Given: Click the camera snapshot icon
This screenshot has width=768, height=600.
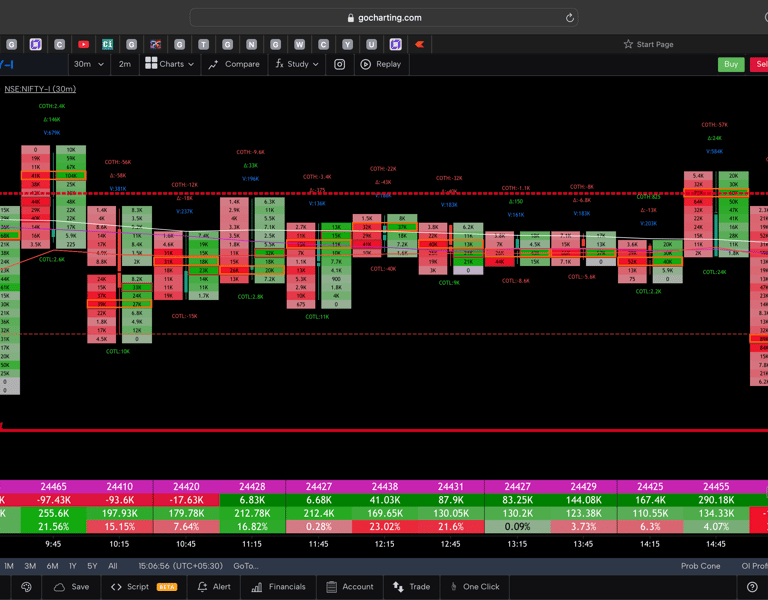Looking at the screenshot, I should tap(339, 64).
